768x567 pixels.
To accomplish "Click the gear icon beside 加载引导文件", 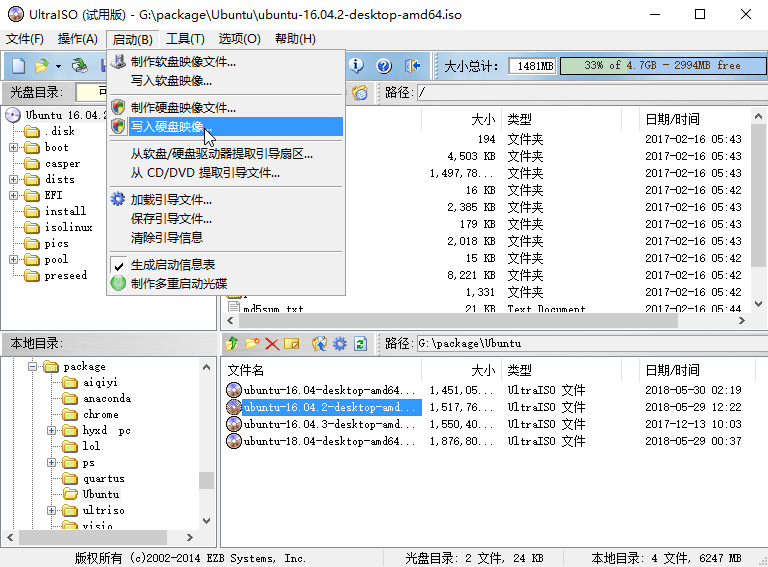I will [118, 199].
